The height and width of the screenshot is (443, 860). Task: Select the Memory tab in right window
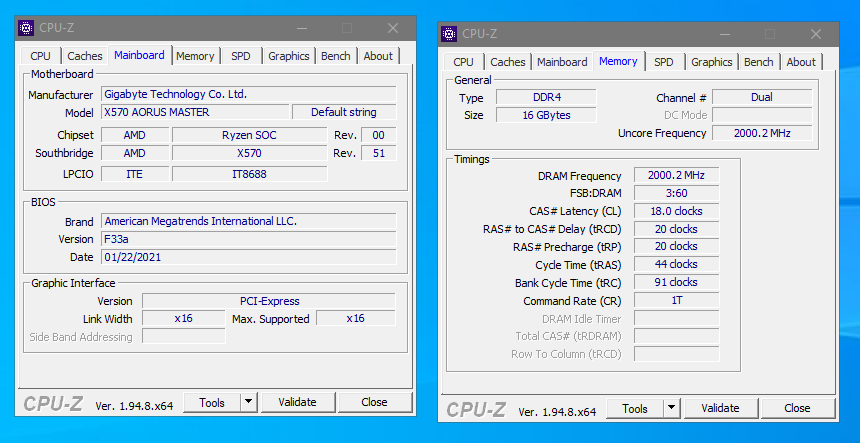click(618, 61)
